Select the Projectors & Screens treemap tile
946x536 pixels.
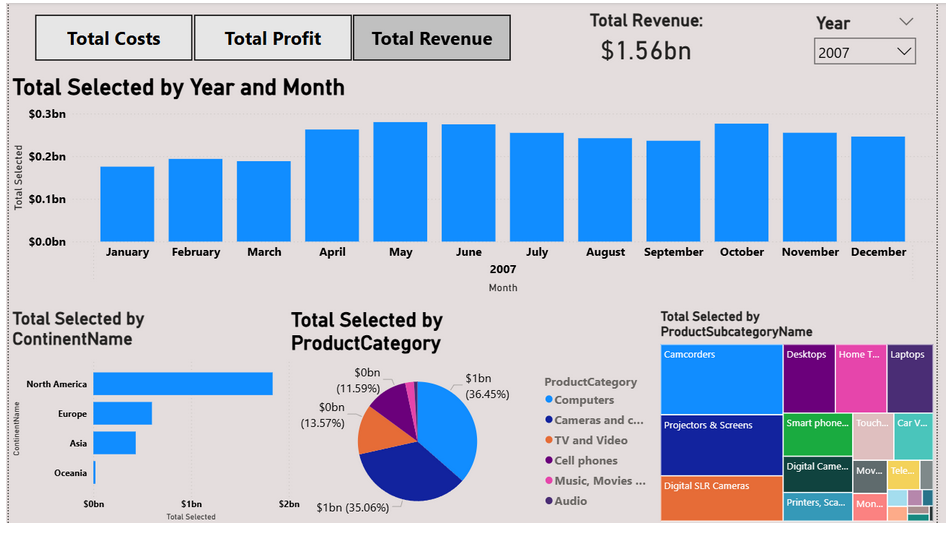pos(720,446)
